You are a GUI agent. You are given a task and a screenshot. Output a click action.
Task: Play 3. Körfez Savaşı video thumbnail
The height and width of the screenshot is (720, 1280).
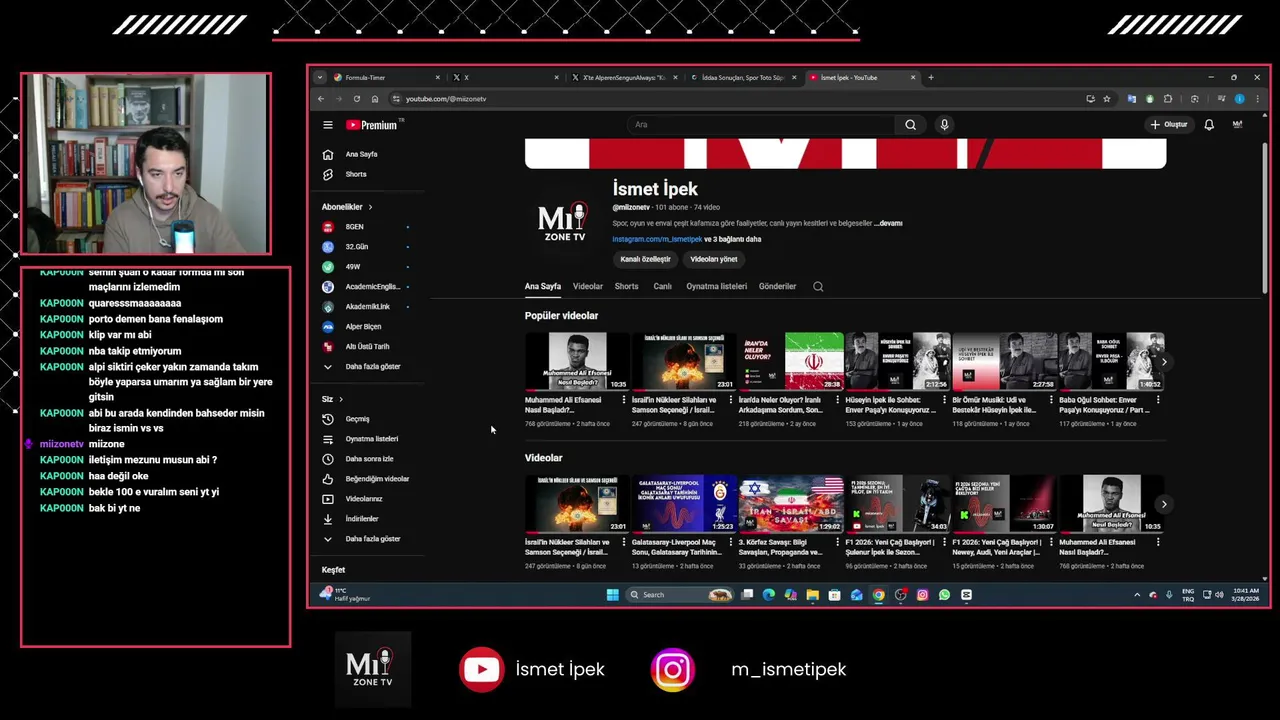791,503
